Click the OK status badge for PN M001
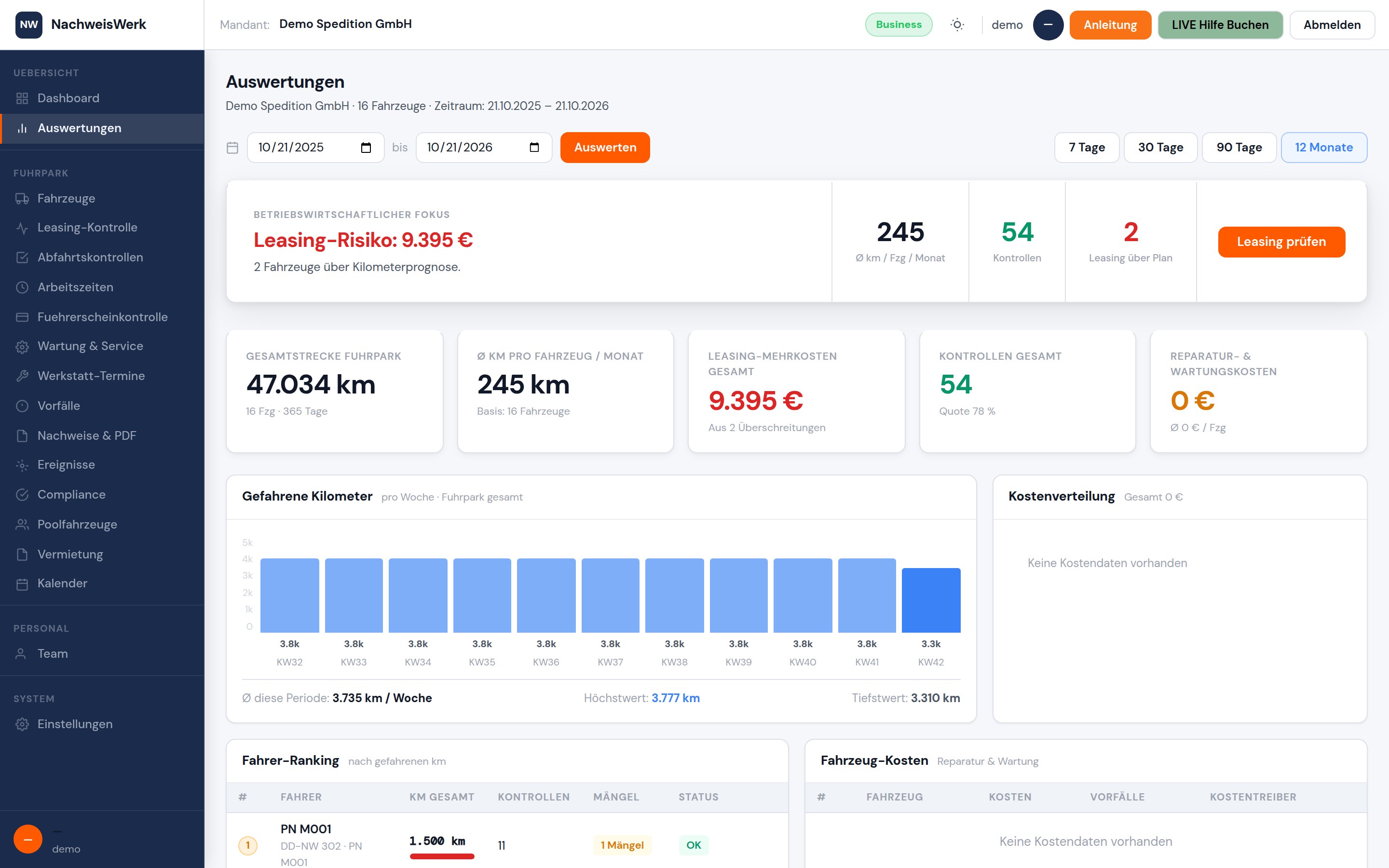The height and width of the screenshot is (868, 1389). point(694,846)
